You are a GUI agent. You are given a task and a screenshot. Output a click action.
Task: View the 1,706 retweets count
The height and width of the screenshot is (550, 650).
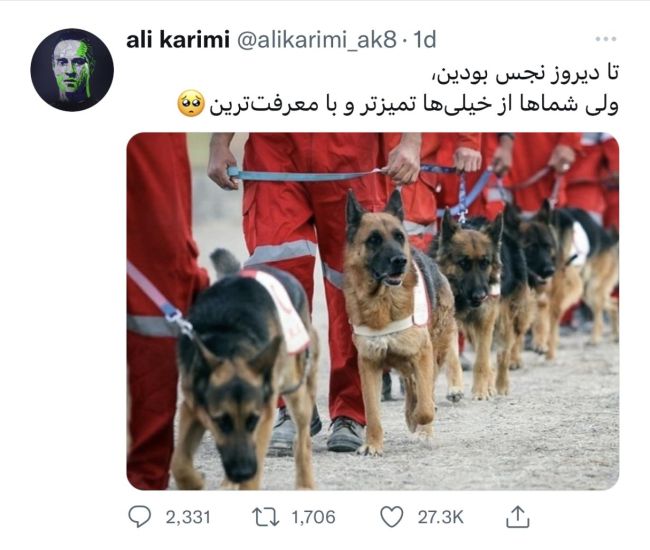tap(313, 517)
